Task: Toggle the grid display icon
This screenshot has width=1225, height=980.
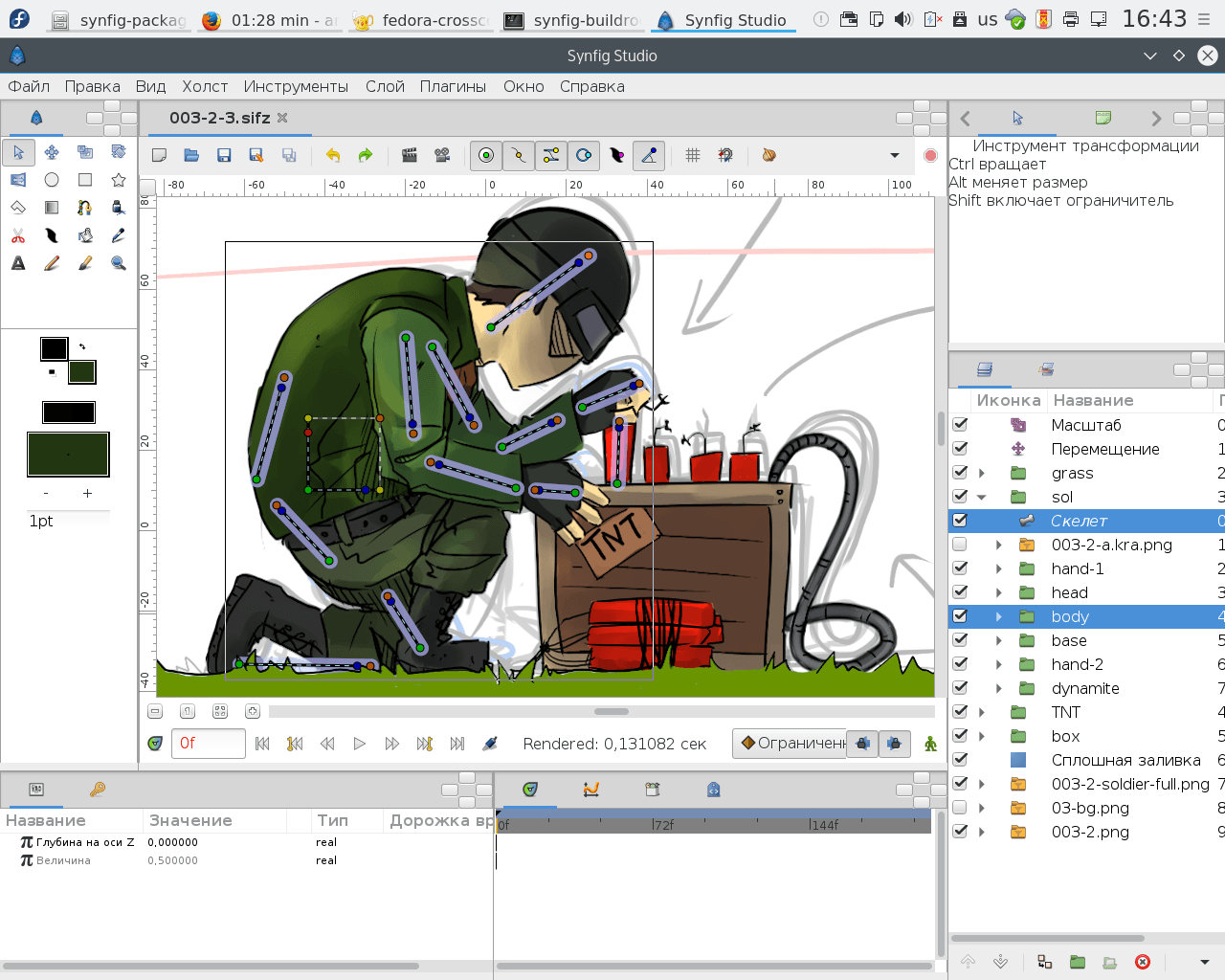Action: tap(693, 155)
